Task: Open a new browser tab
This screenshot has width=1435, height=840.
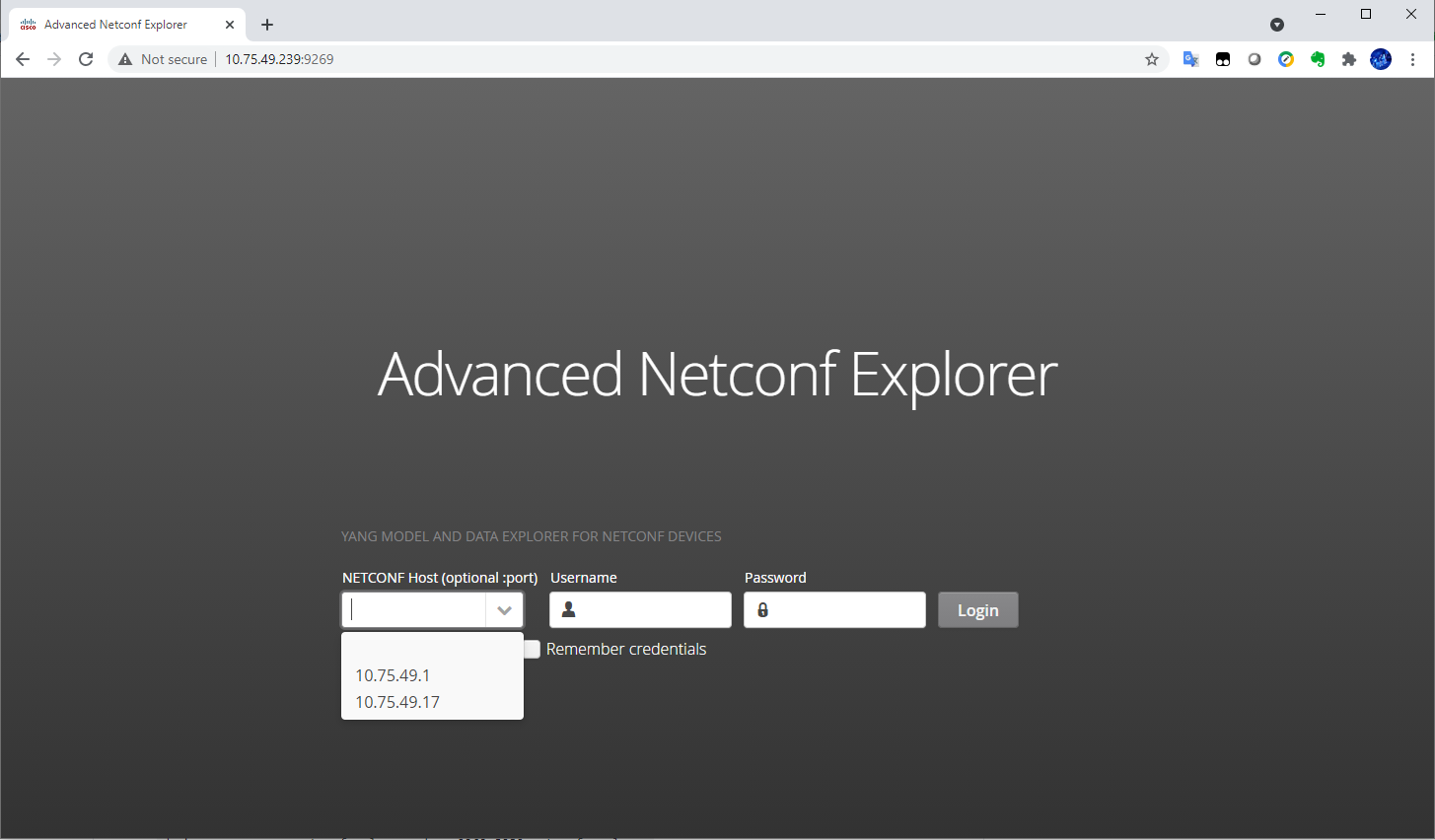Action: tap(267, 25)
